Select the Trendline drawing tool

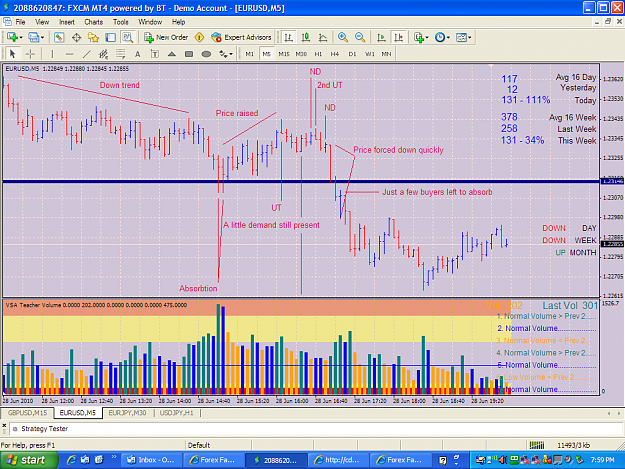(86, 54)
